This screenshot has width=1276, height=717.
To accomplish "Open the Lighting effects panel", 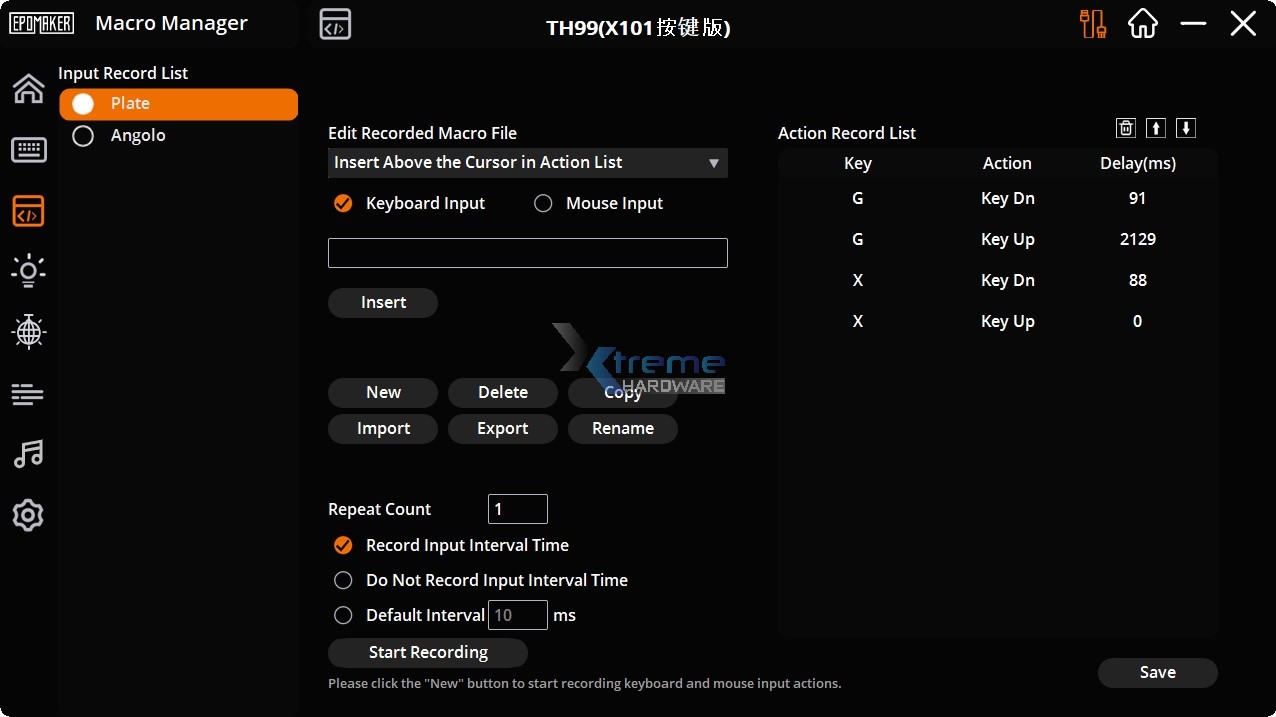I will [28, 270].
